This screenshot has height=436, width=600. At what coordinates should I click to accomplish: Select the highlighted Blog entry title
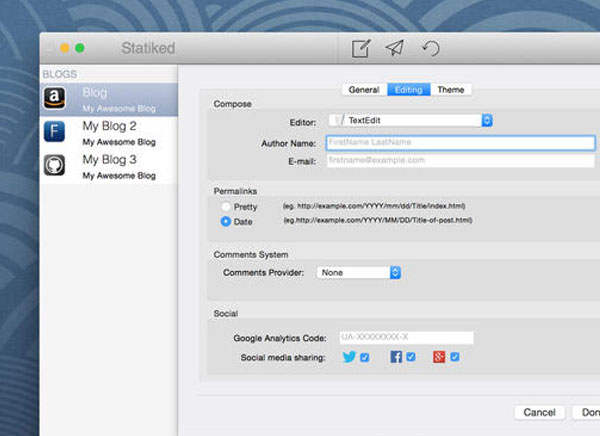click(95, 92)
